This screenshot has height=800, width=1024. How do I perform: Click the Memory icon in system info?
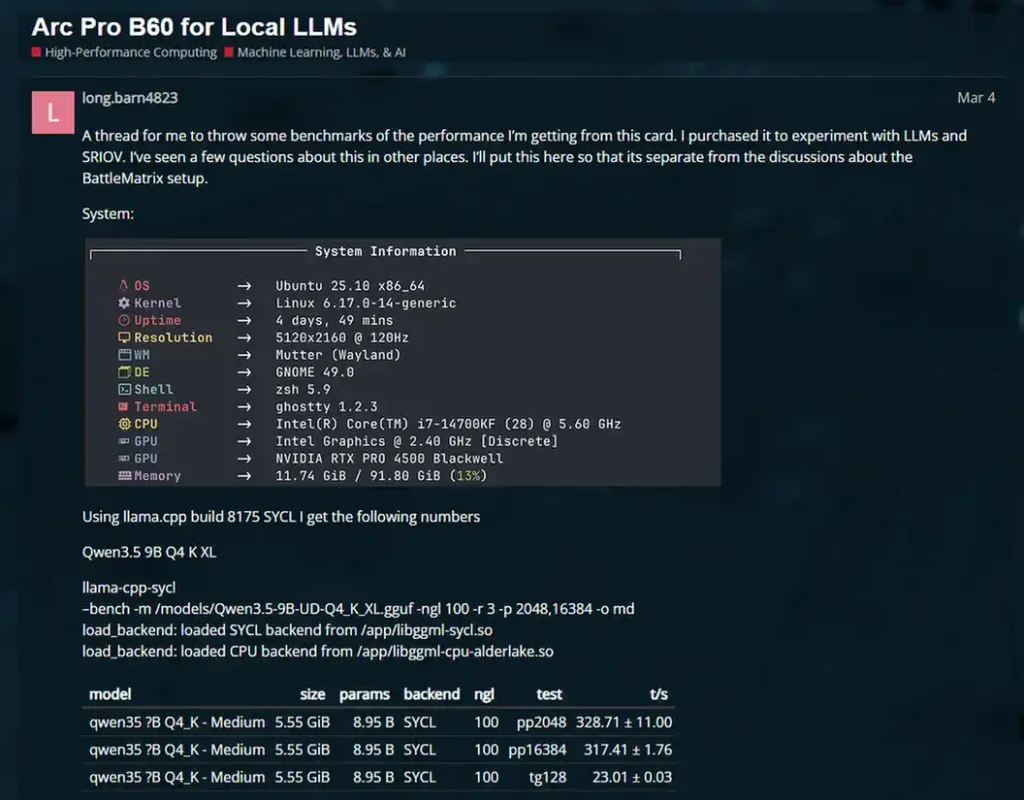pos(124,475)
